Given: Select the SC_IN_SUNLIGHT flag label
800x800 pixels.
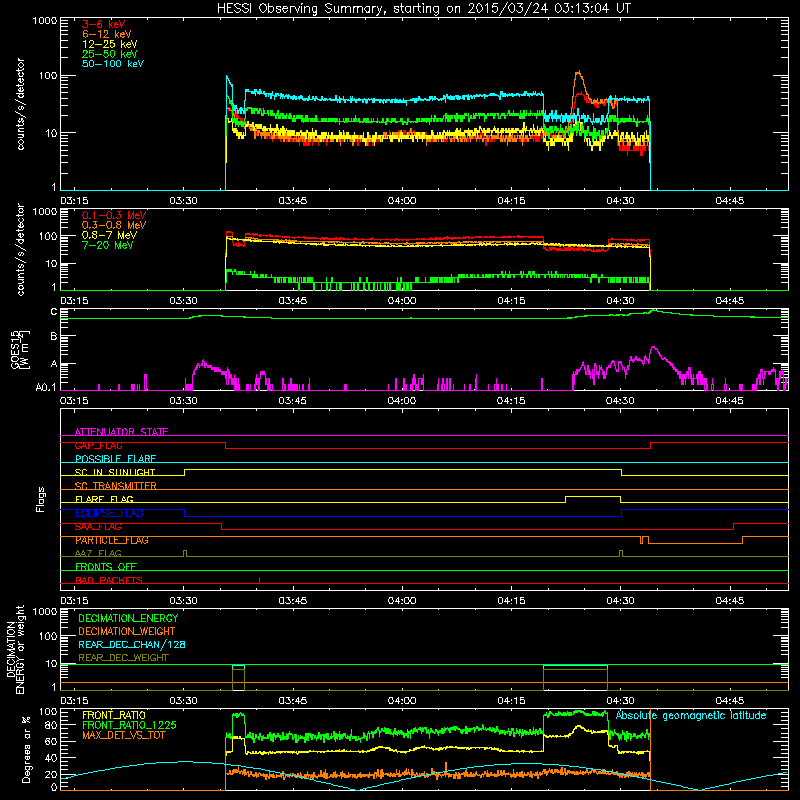Looking at the screenshot, I should coord(115,472).
